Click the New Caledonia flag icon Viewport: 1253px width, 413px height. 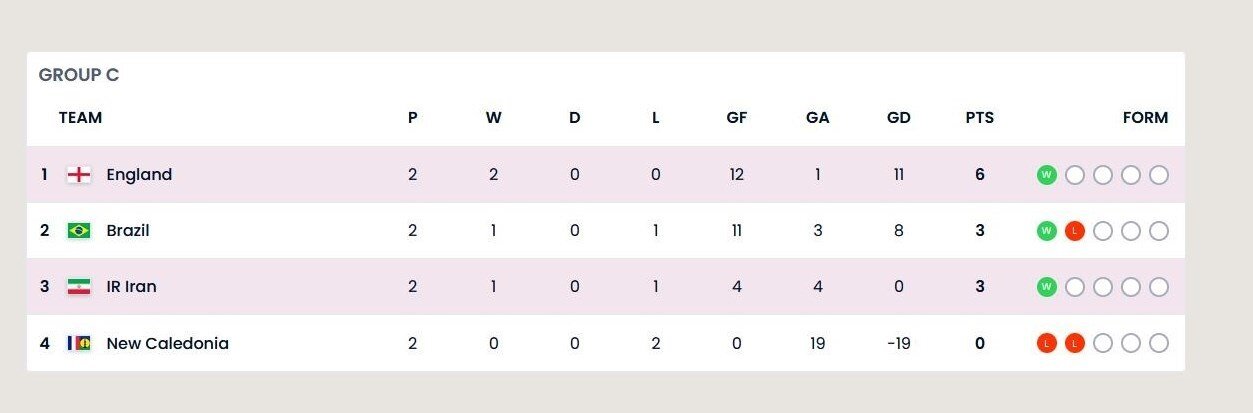click(x=79, y=343)
